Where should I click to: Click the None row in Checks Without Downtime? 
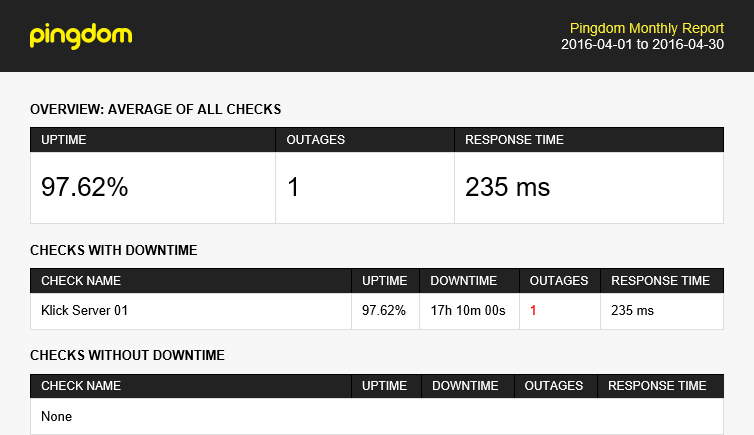(377, 416)
